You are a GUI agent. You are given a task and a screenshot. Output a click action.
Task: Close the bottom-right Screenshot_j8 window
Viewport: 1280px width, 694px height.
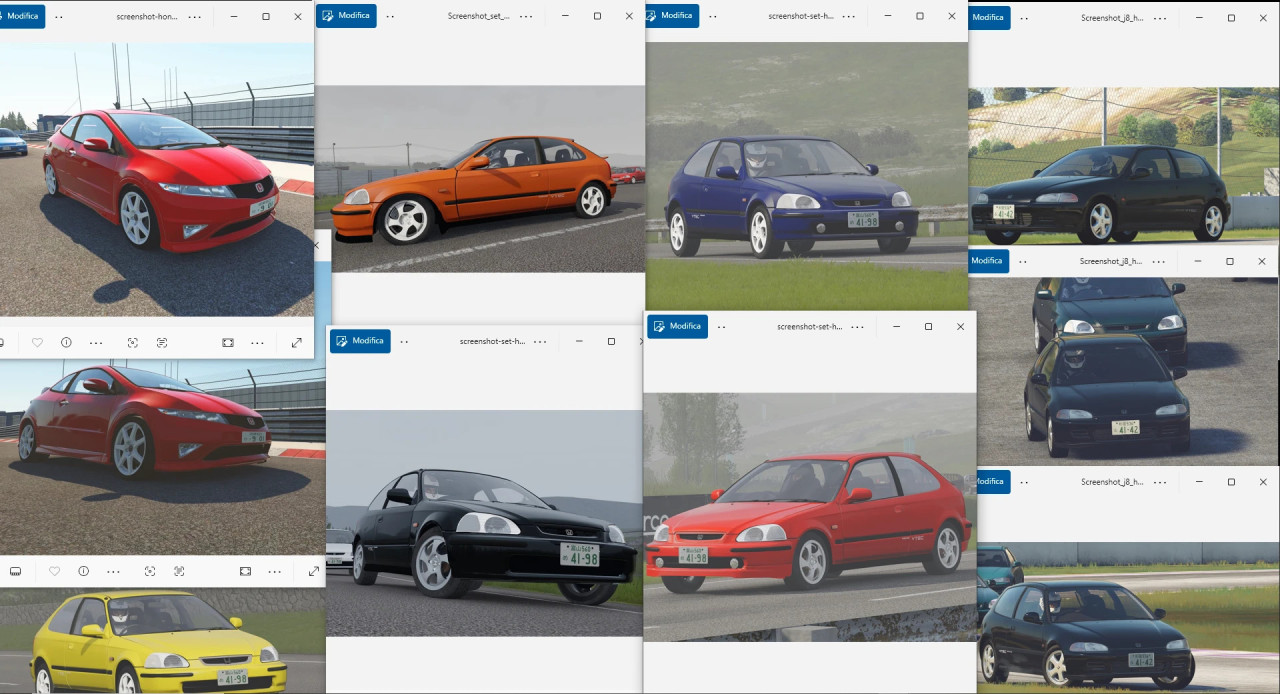click(1263, 482)
